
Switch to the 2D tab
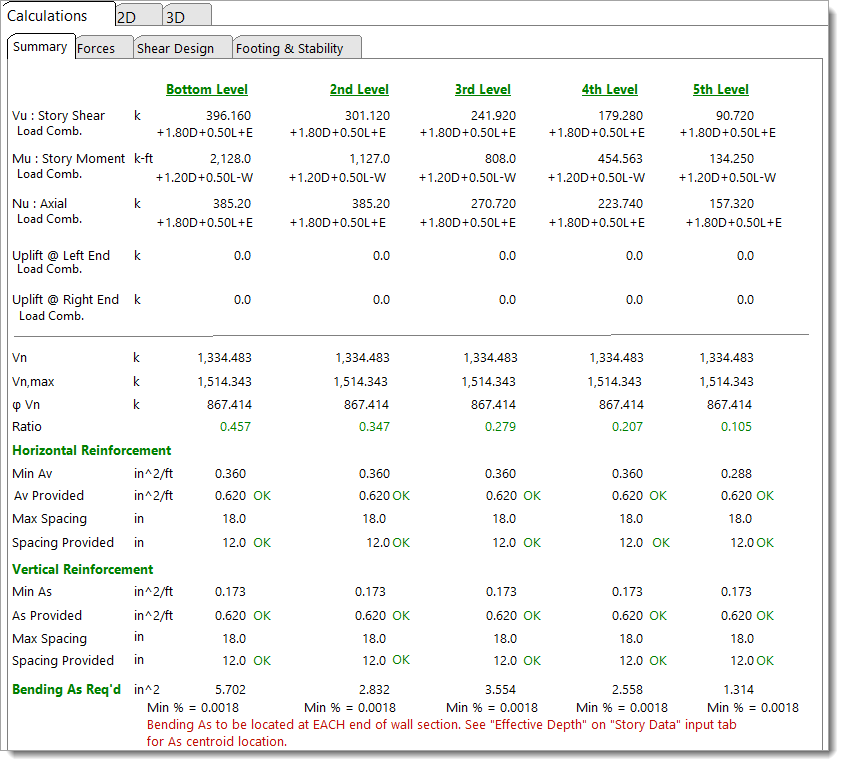(x=129, y=17)
